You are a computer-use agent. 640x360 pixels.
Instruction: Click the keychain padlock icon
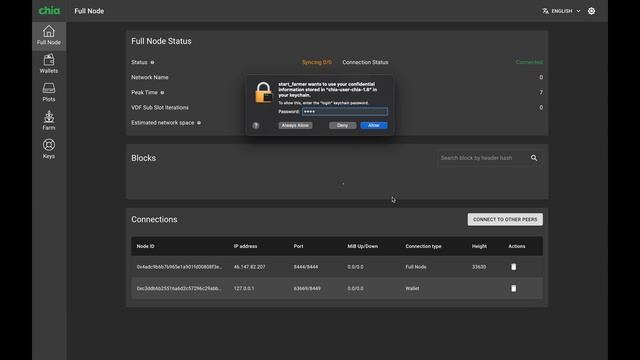263,93
